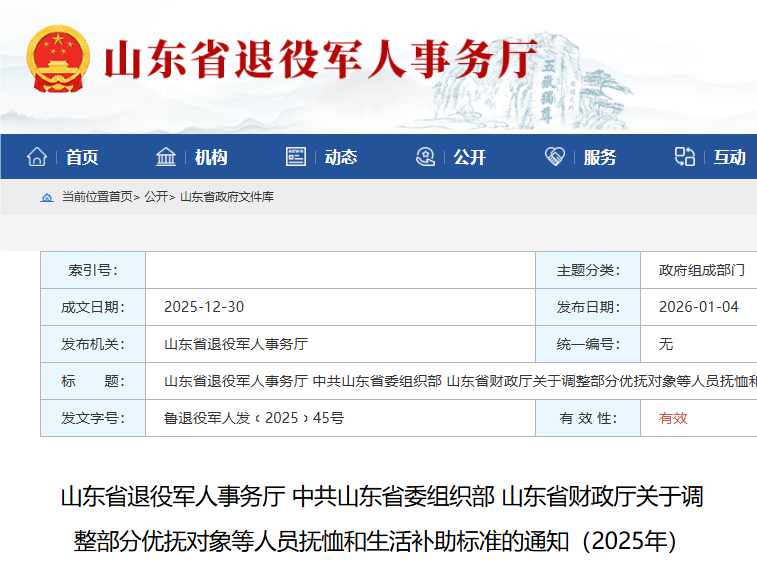Click the disclosure icon beside 公开
757x579 pixels.
[x=425, y=157]
